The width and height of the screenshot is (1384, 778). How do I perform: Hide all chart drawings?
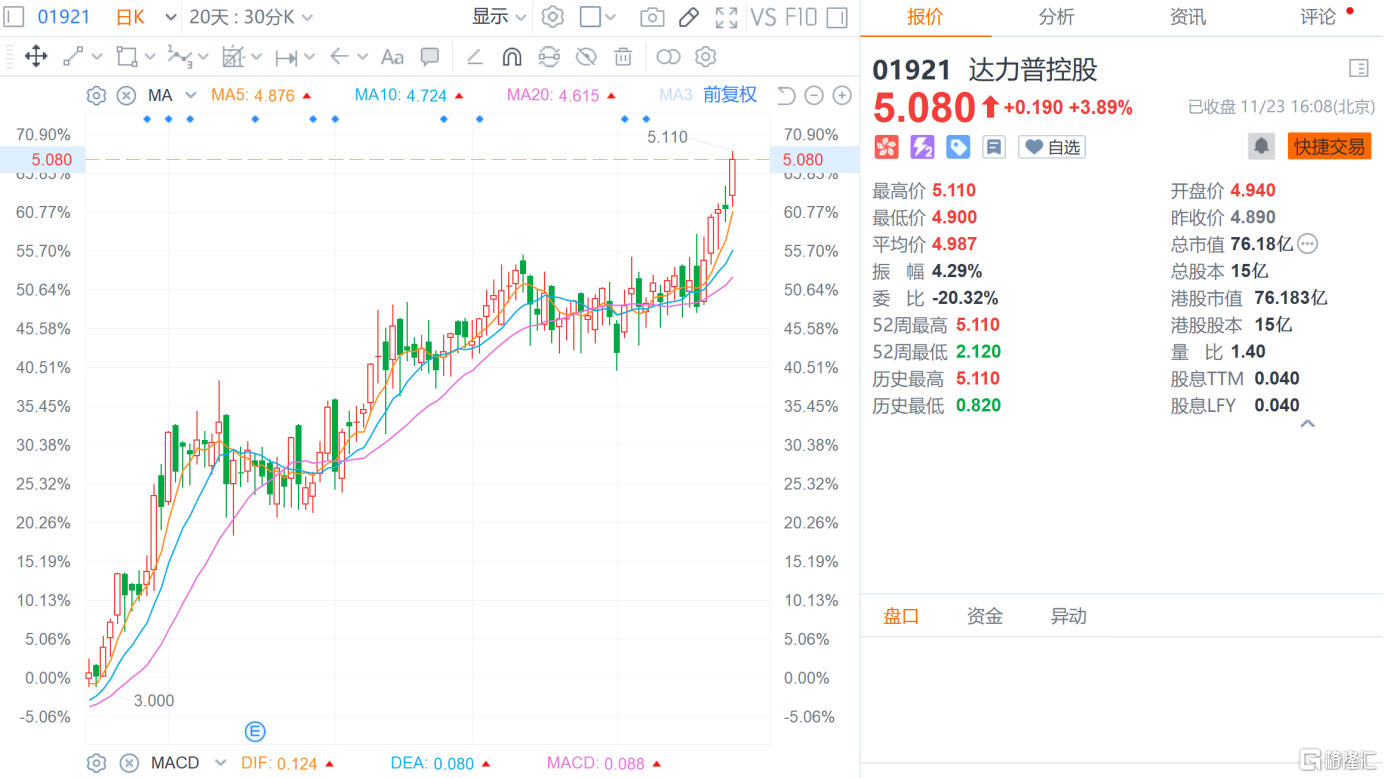coord(586,57)
